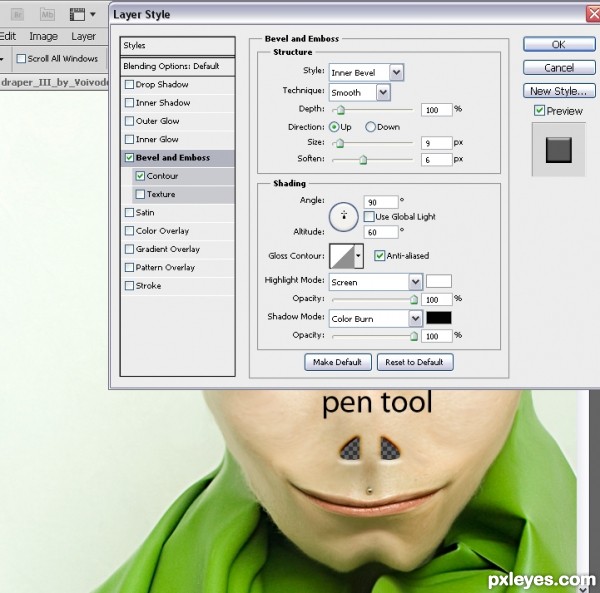
Task: Click the Gloss Contour curve thumbnail
Action: click(x=342, y=256)
